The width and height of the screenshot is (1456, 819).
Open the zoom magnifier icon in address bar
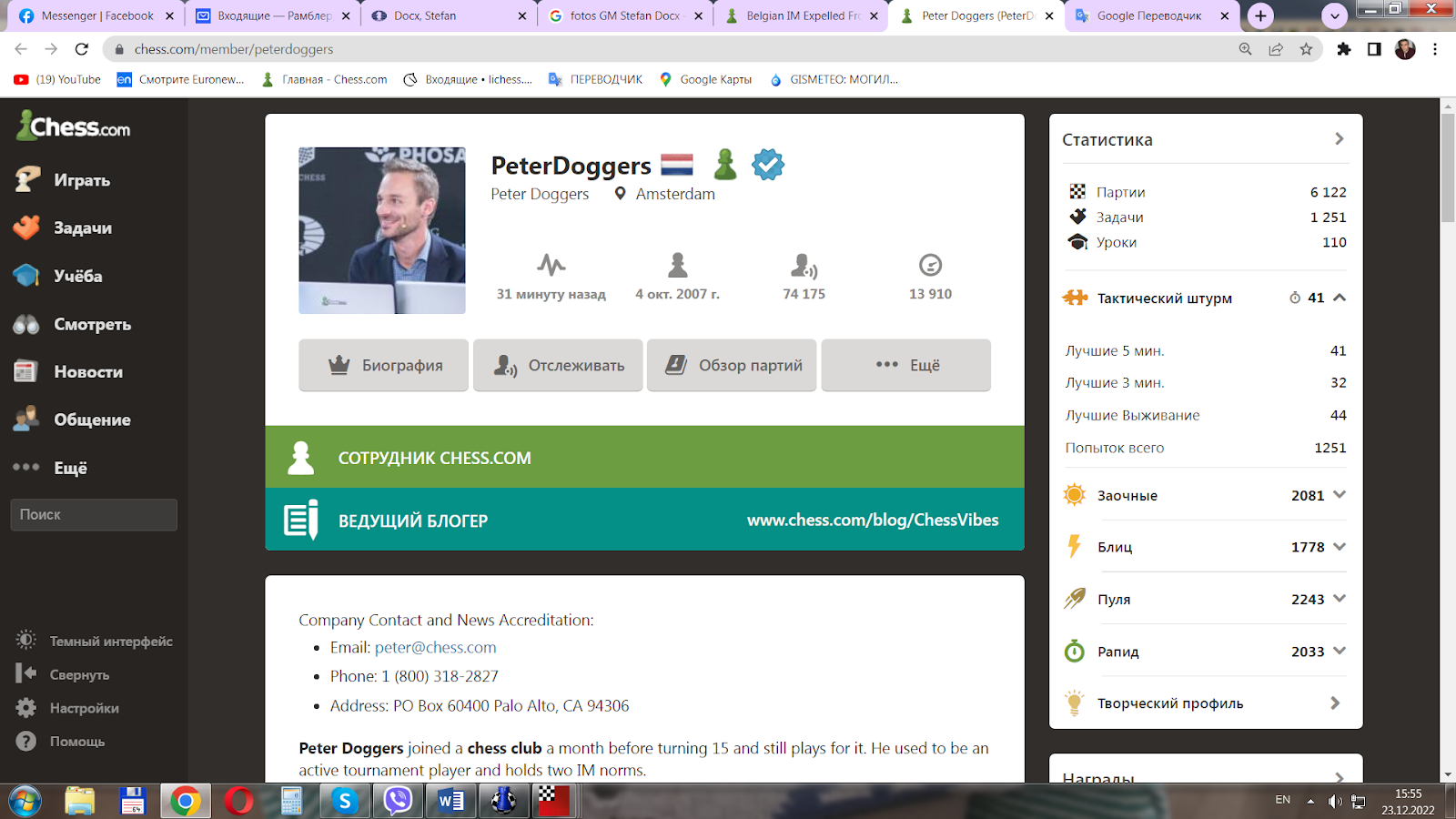click(1246, 49)
